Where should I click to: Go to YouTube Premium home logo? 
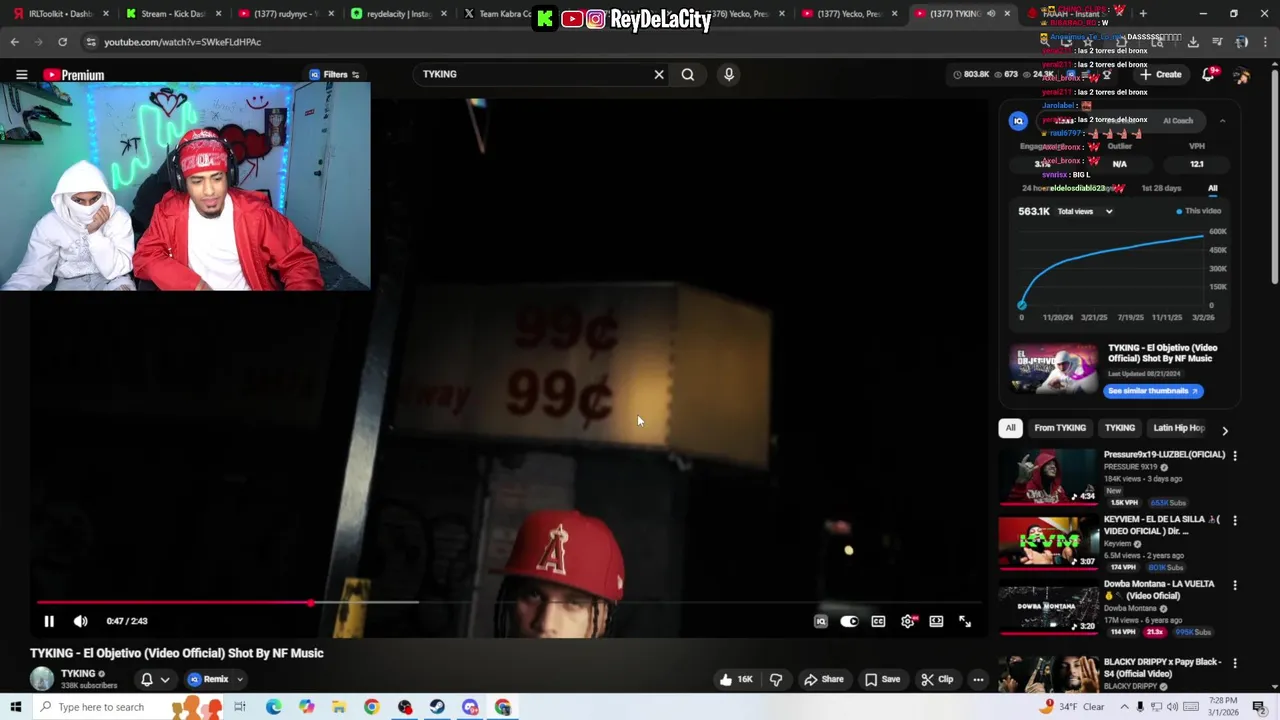(73, 75)
